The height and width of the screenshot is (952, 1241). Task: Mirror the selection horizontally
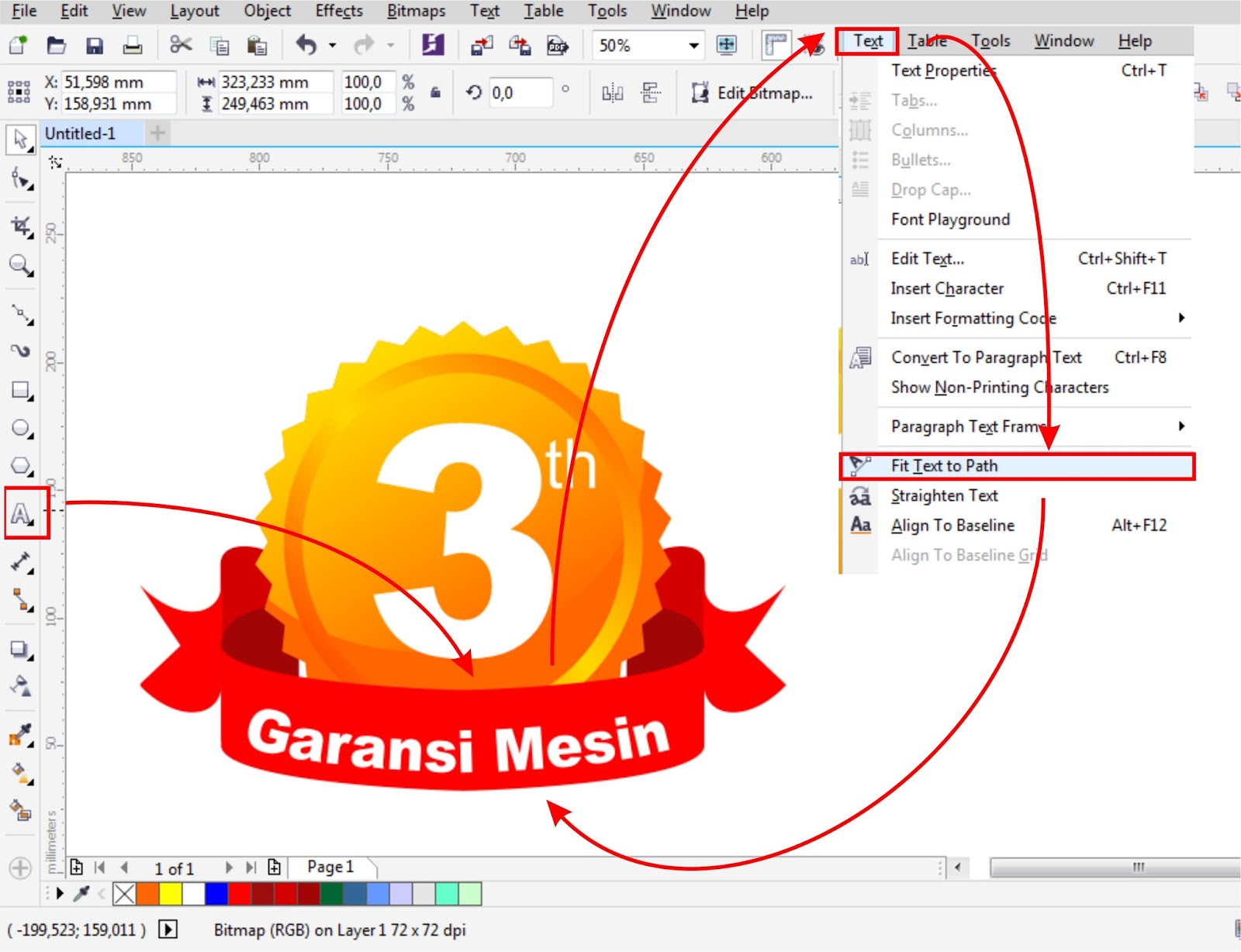point(613,93)
